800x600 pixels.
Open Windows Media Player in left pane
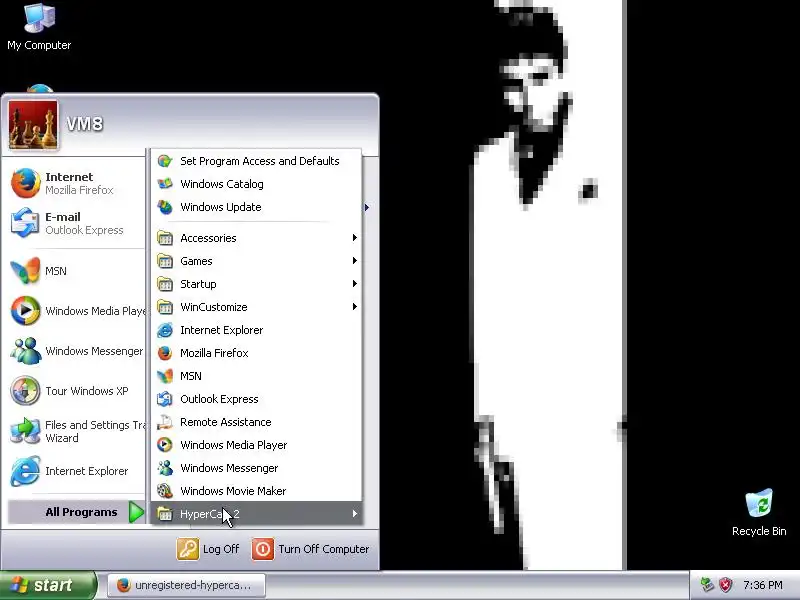pyautogui.click(x=77, y=311)
